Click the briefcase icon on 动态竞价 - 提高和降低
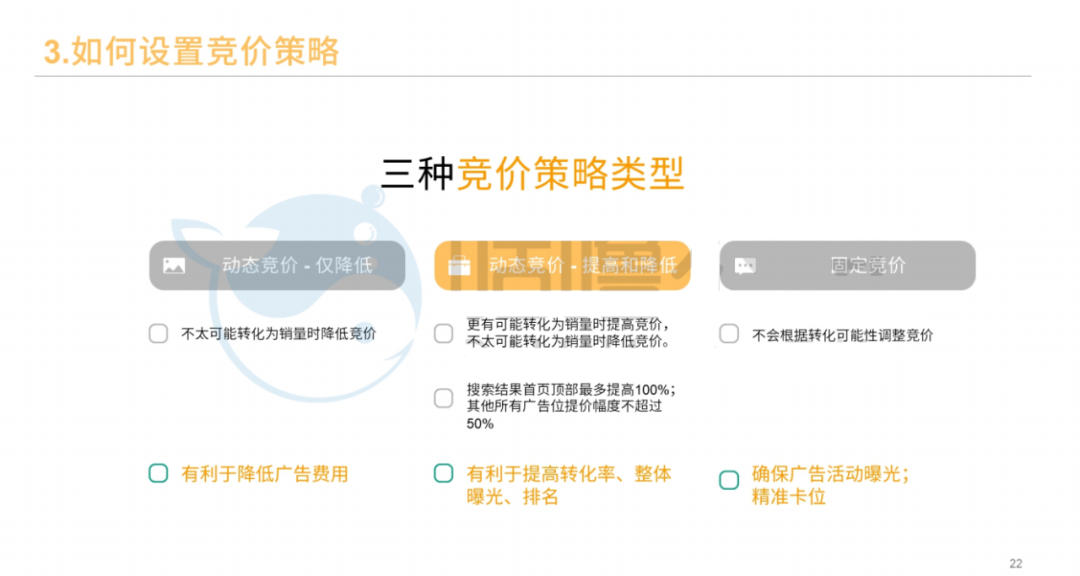 (459, 266)
